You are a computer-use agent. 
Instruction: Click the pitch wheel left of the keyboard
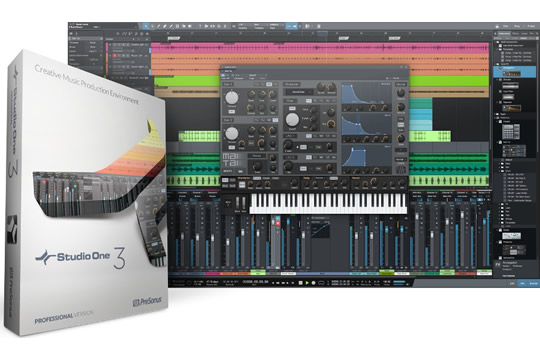pos(237,203)
